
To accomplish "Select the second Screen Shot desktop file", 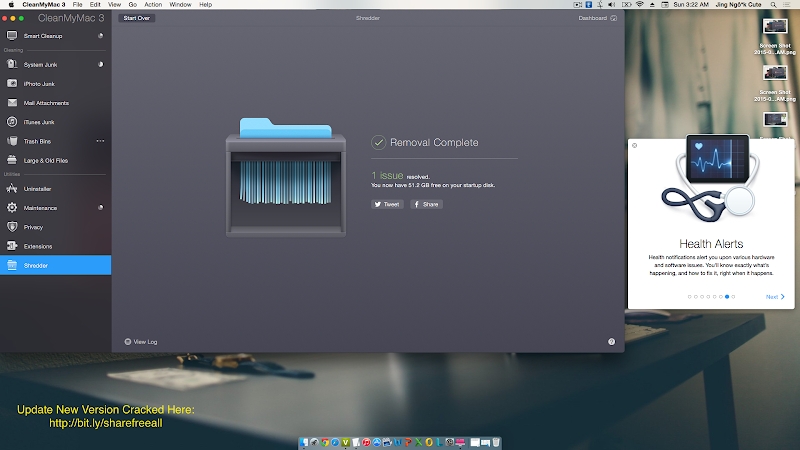I will click(775, 83).
